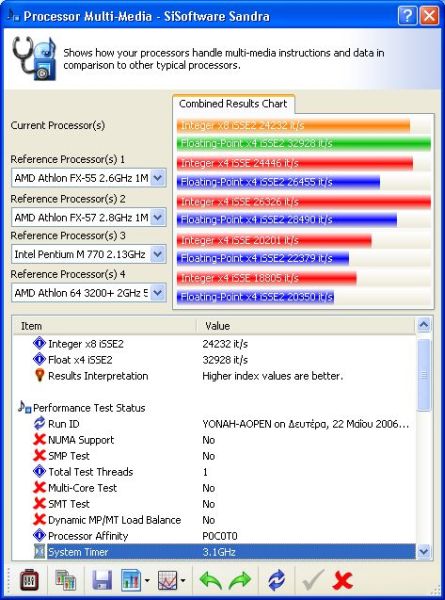Select the Multi-Core Test row

coord(214,488)
